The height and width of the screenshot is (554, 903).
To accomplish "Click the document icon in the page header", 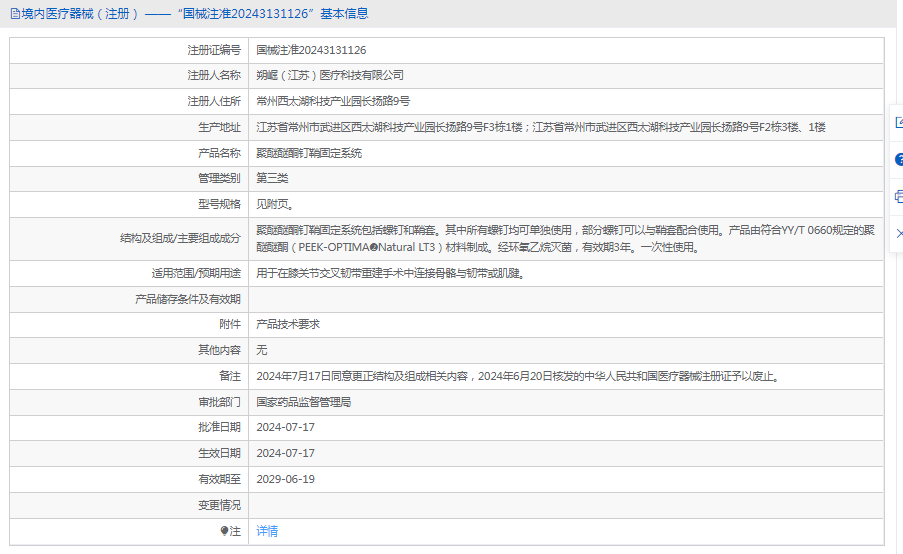I will tap(15, 14).
